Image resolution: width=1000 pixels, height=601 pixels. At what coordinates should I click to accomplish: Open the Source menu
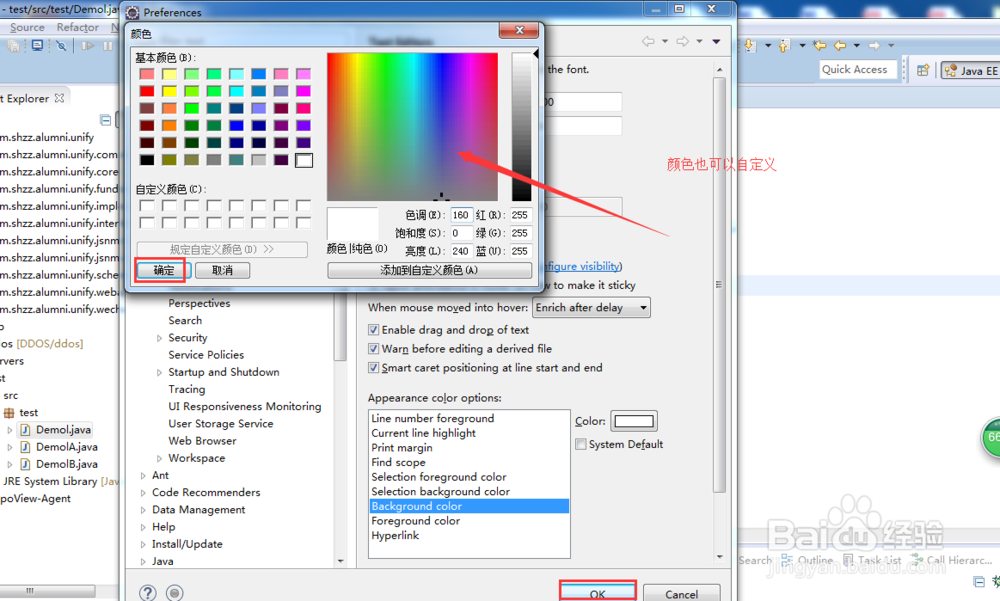pyautogui.click(x=27, y=27)
